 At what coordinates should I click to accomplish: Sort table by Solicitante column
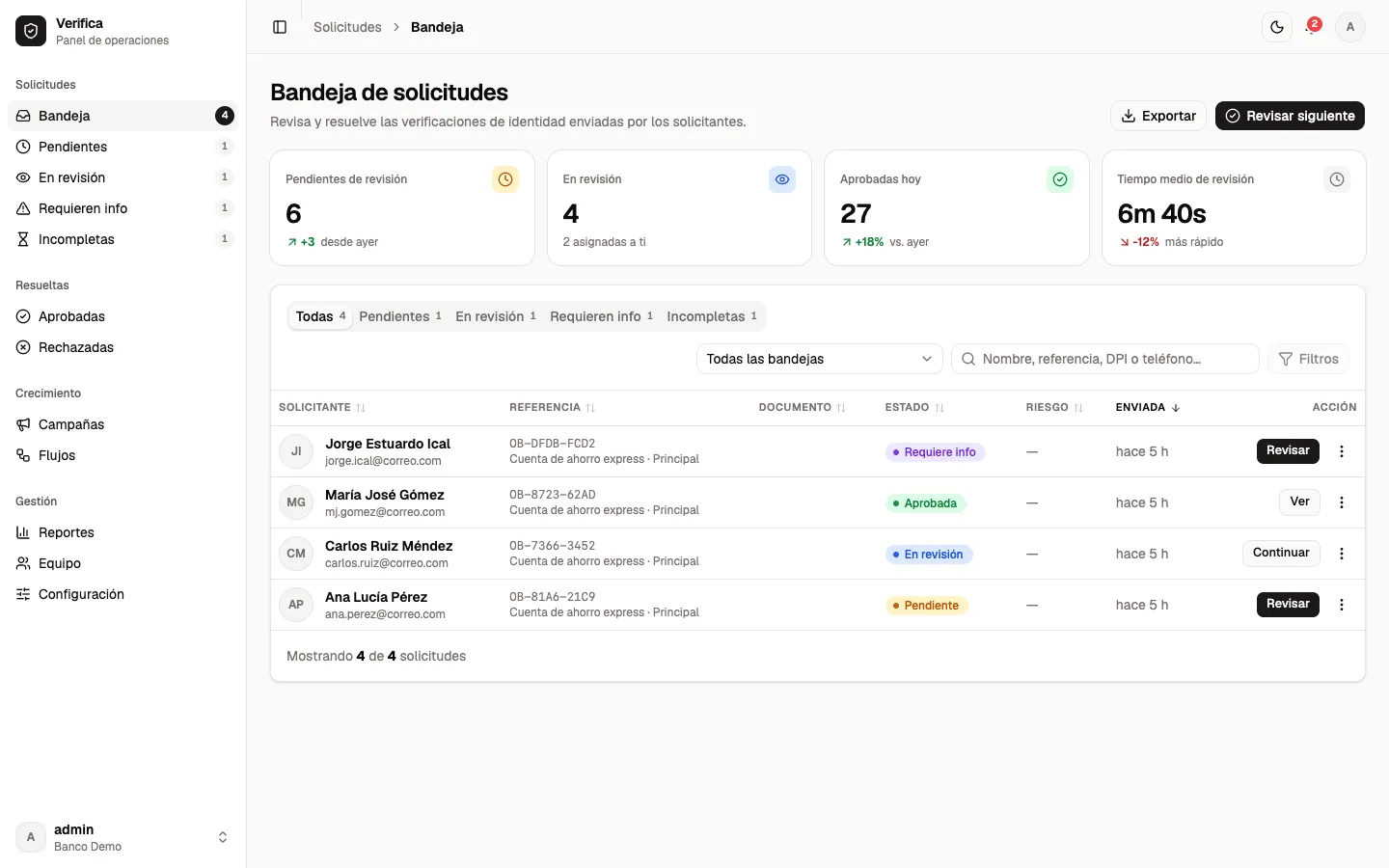point(322,408)
